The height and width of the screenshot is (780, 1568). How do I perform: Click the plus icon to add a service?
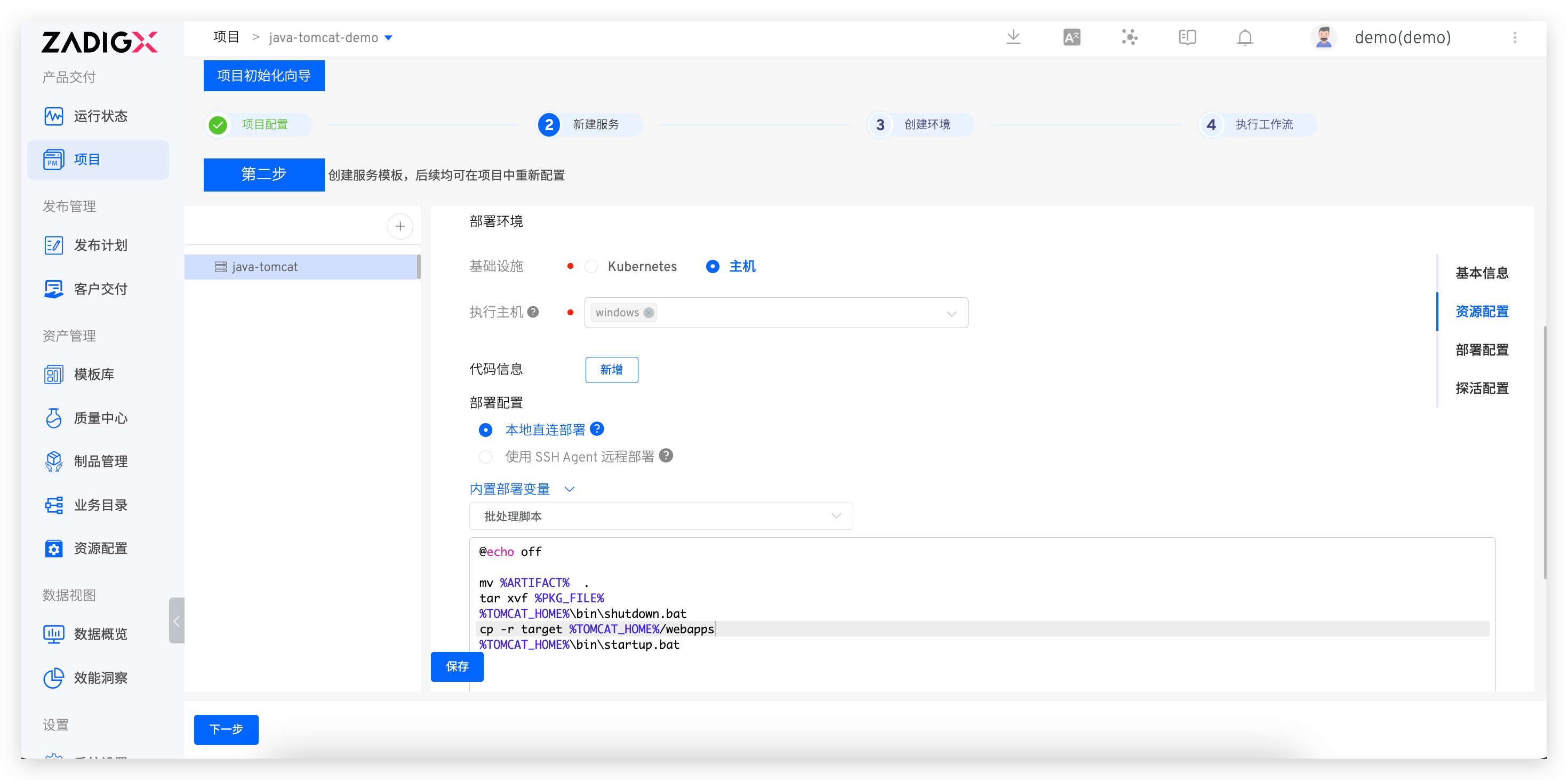400,227
